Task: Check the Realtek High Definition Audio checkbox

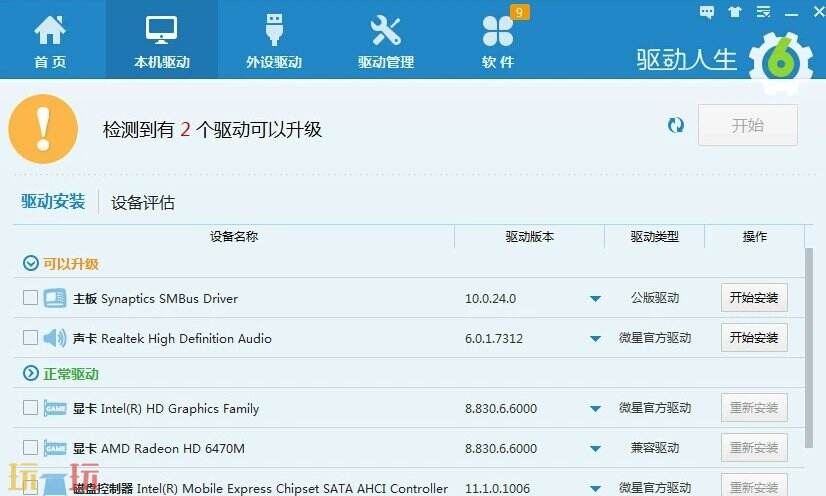Action: 31,338
